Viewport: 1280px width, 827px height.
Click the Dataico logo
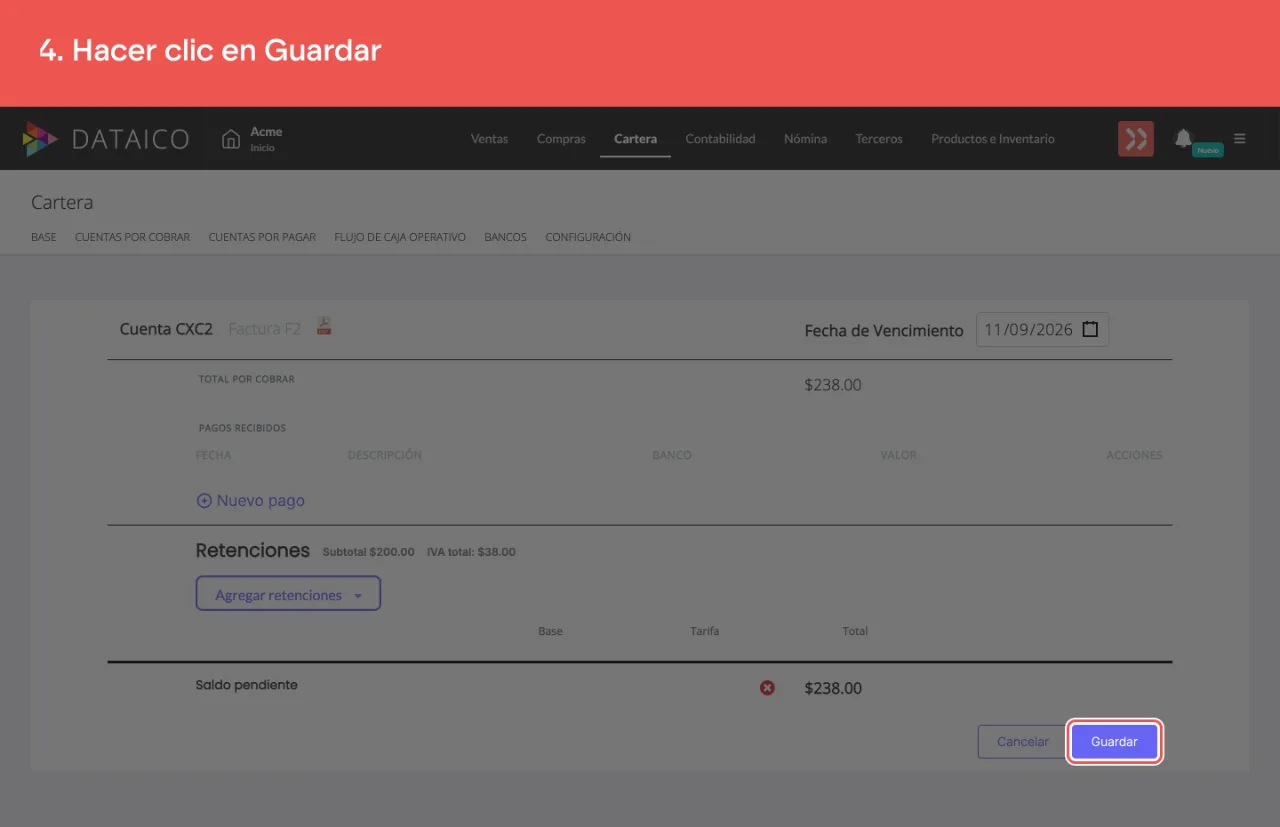point(105,139)
